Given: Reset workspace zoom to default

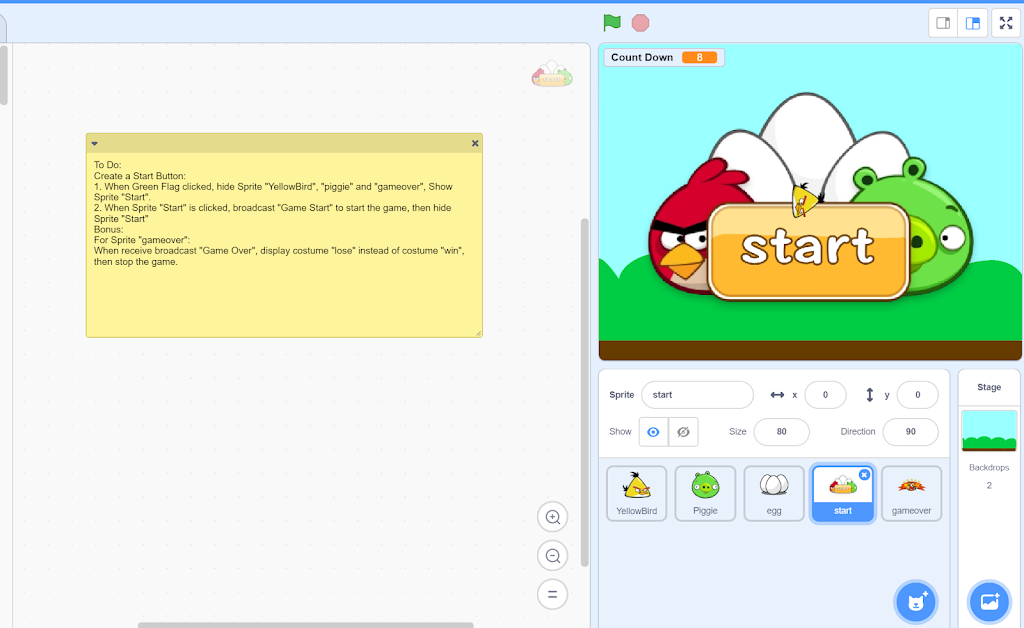Looking at the screenshot, I should pyautogui.click(x=552, y=595).
